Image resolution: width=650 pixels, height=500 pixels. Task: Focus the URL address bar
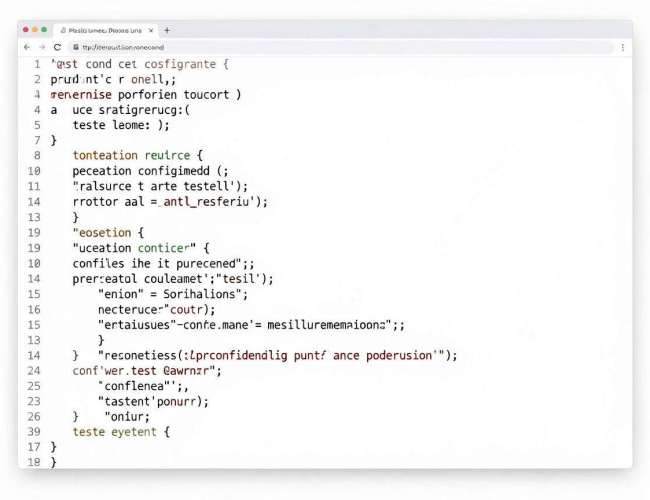click(x=341, y=47)
